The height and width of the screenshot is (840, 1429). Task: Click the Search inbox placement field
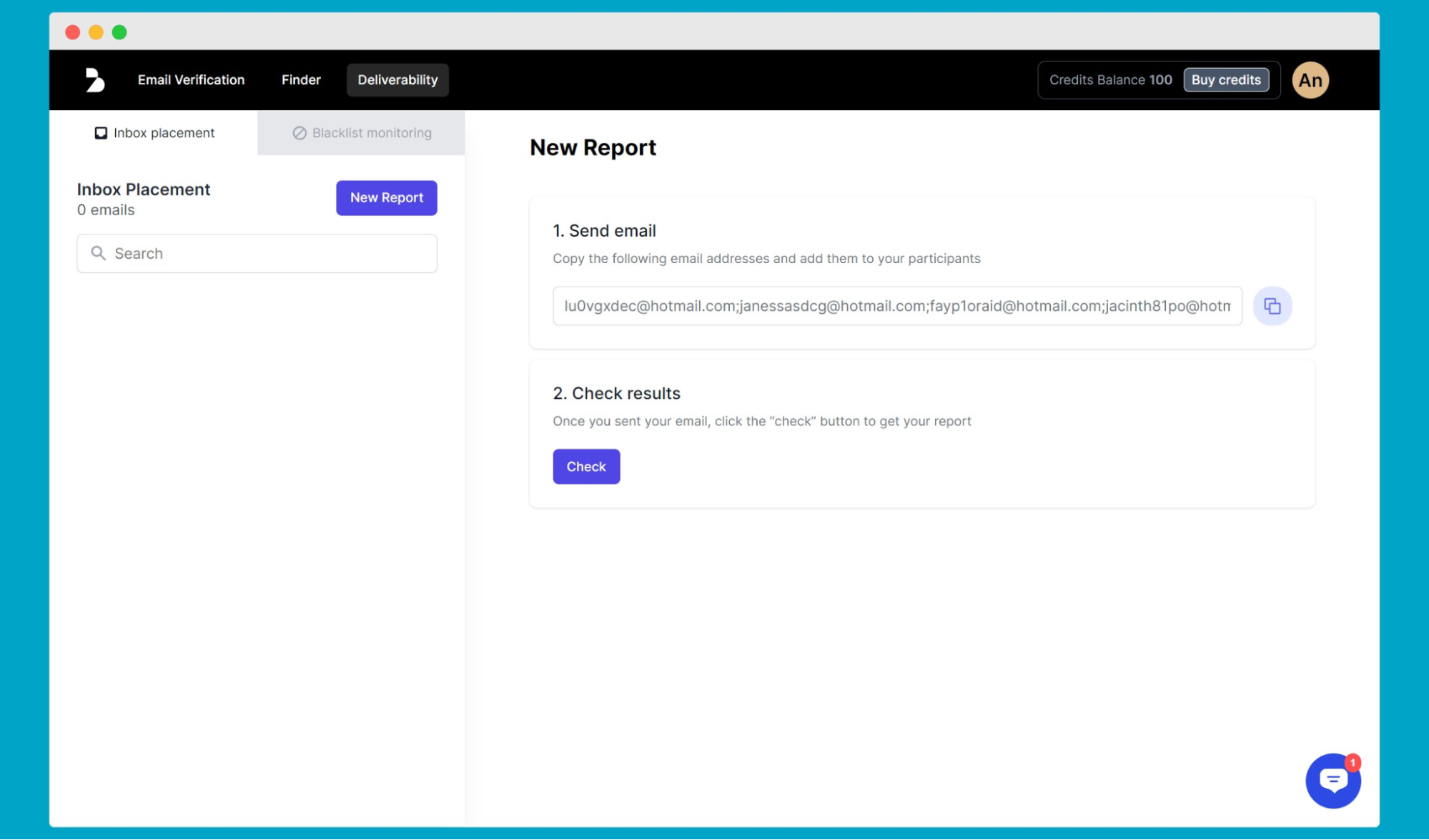tap(257, 253)
